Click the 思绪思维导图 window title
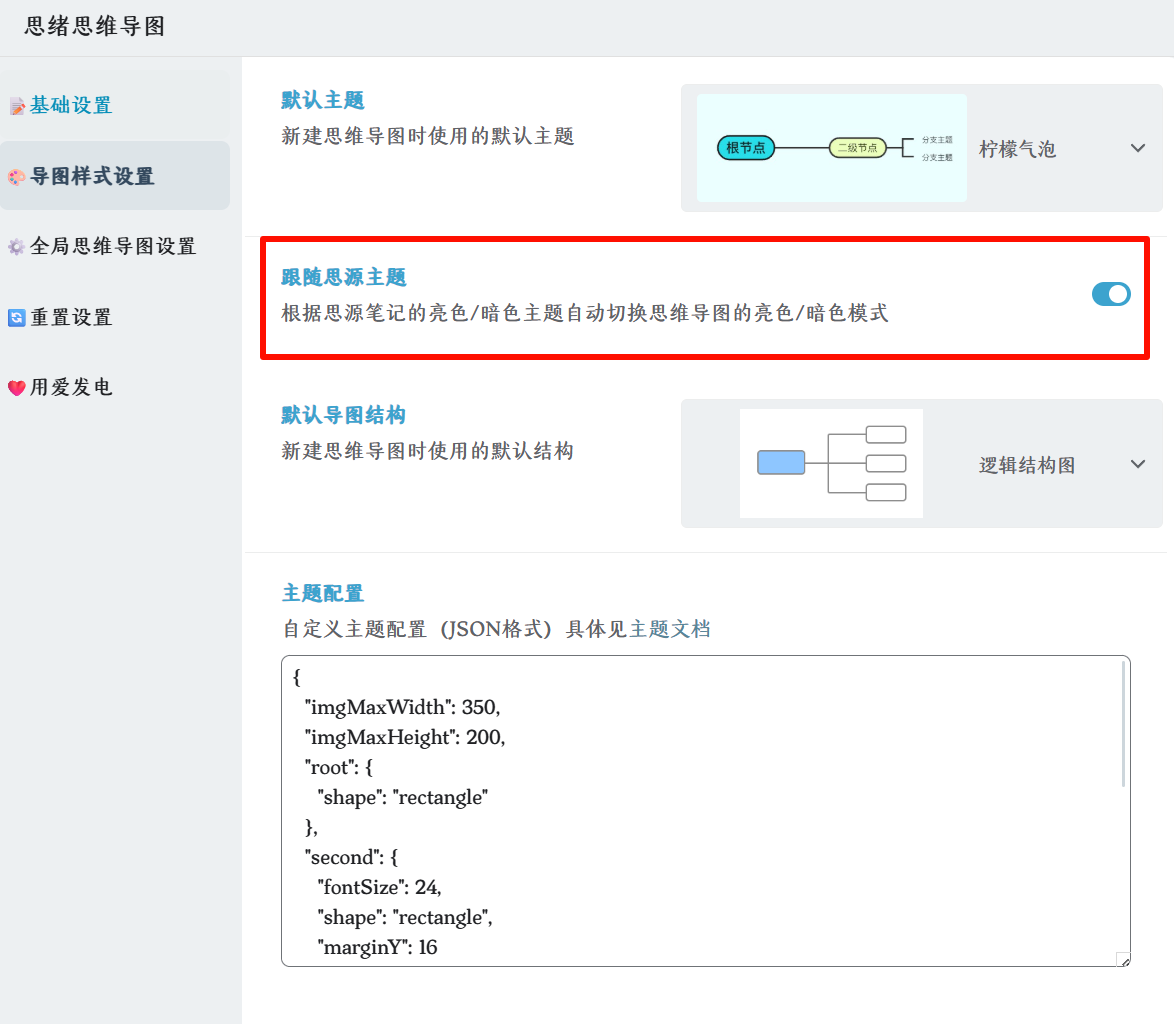Image resolution: width=1174 pixels, height=1024 pixels. tap(94, 26)
